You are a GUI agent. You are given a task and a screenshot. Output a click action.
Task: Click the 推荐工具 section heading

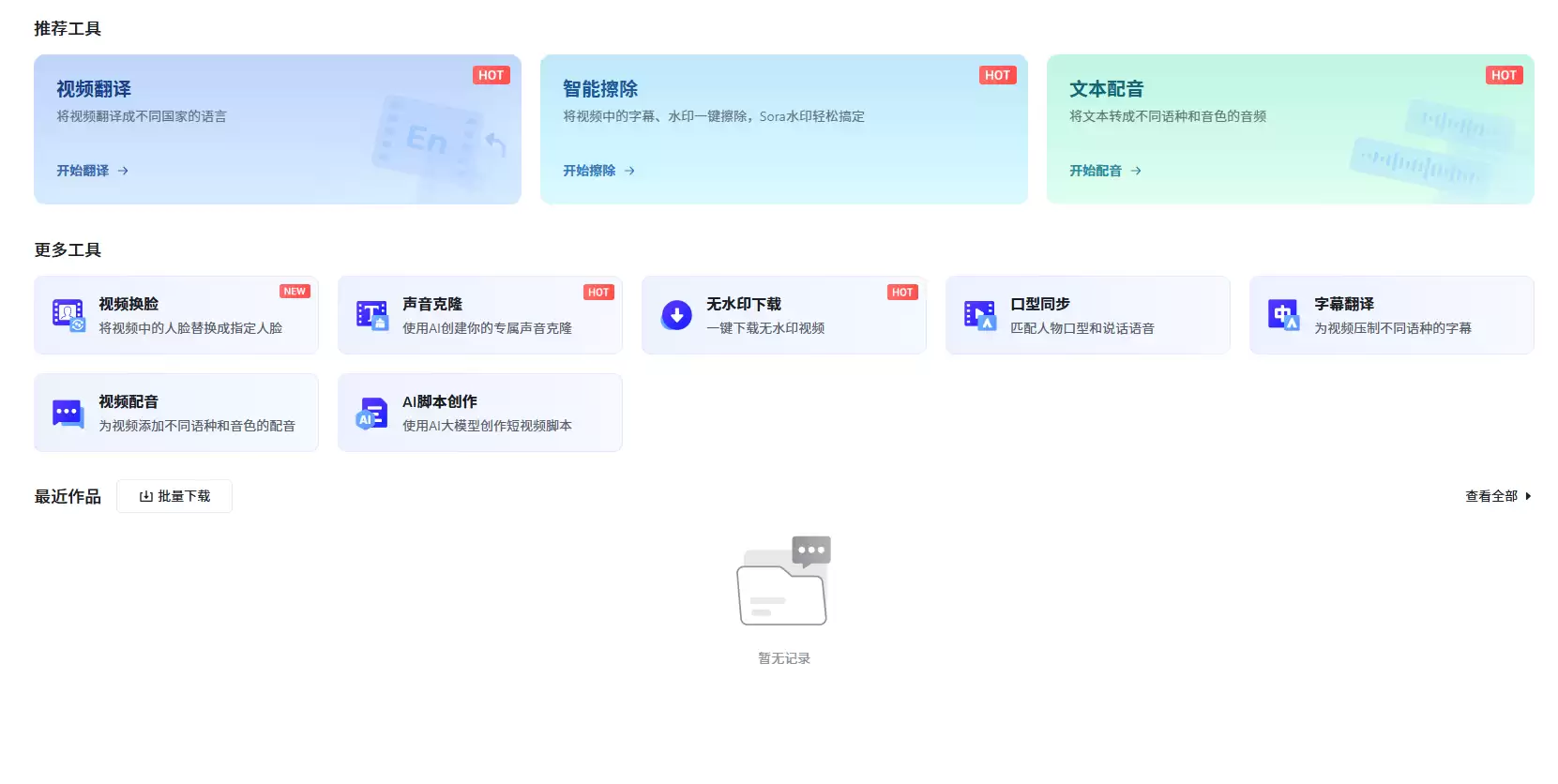(68, 29)
